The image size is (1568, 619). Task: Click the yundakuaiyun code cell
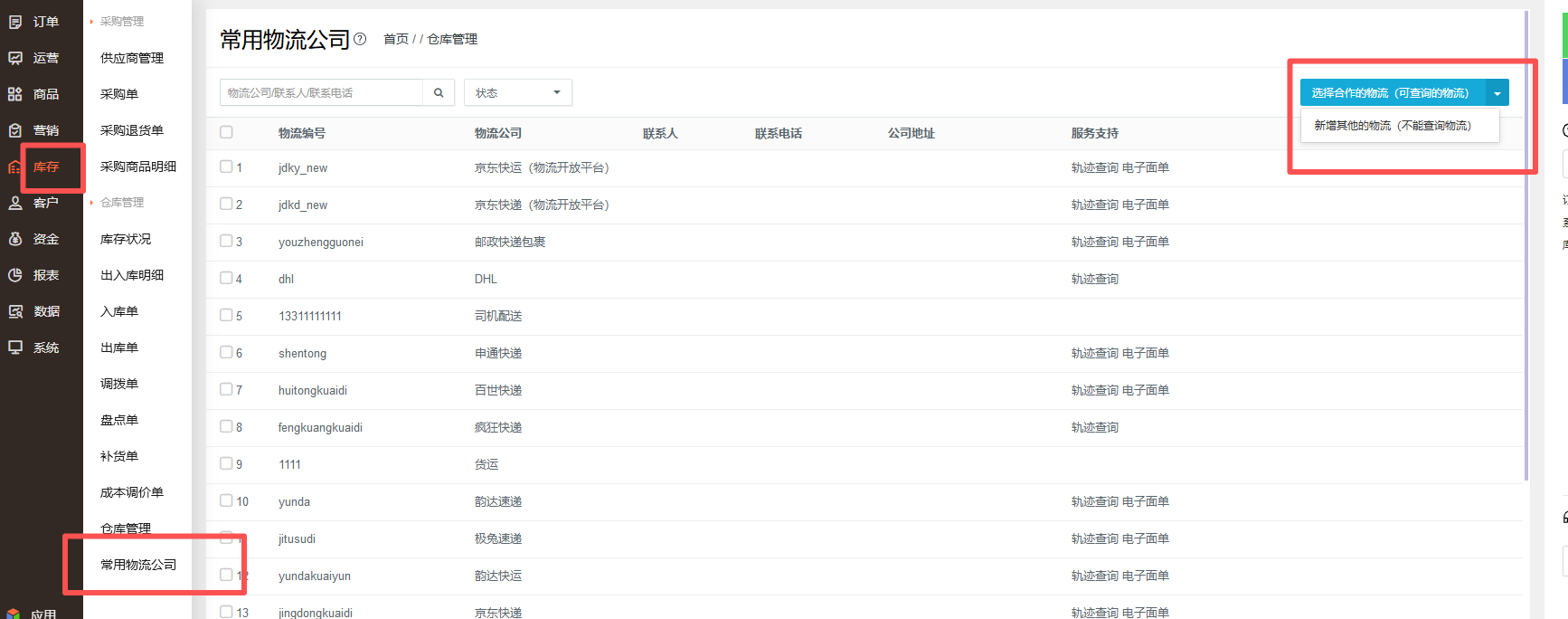(315, 576)
